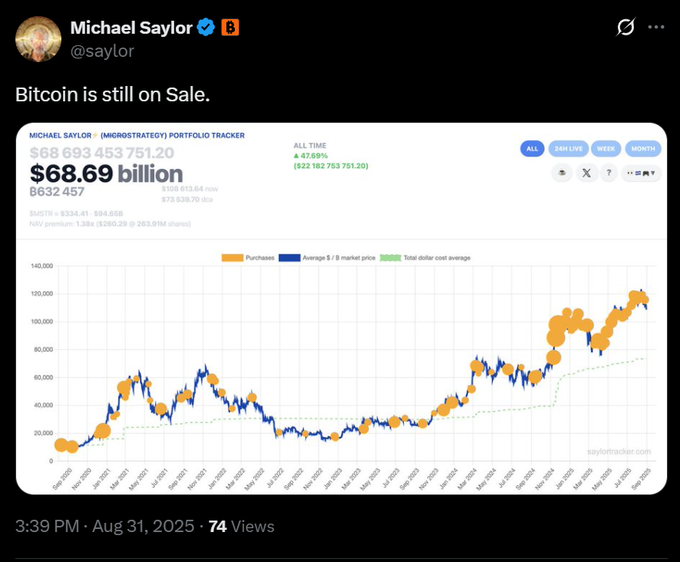Open the three-dot more options menu
680x562 pixels.
pos(656,27)
